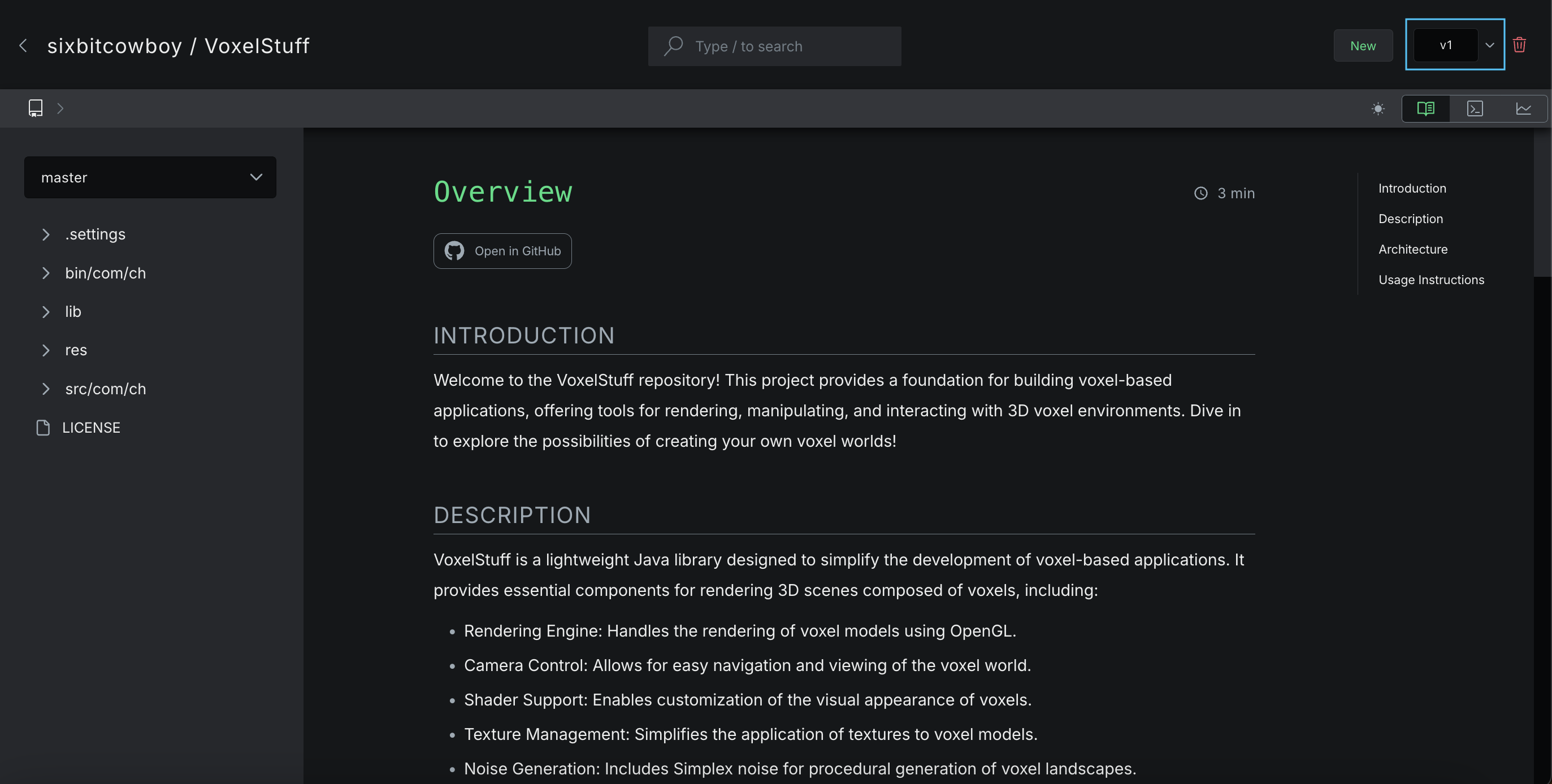The width and height of the screenshot is (1552, 784).
Task: Go back using the left arrow
Action: click(23, 46)
